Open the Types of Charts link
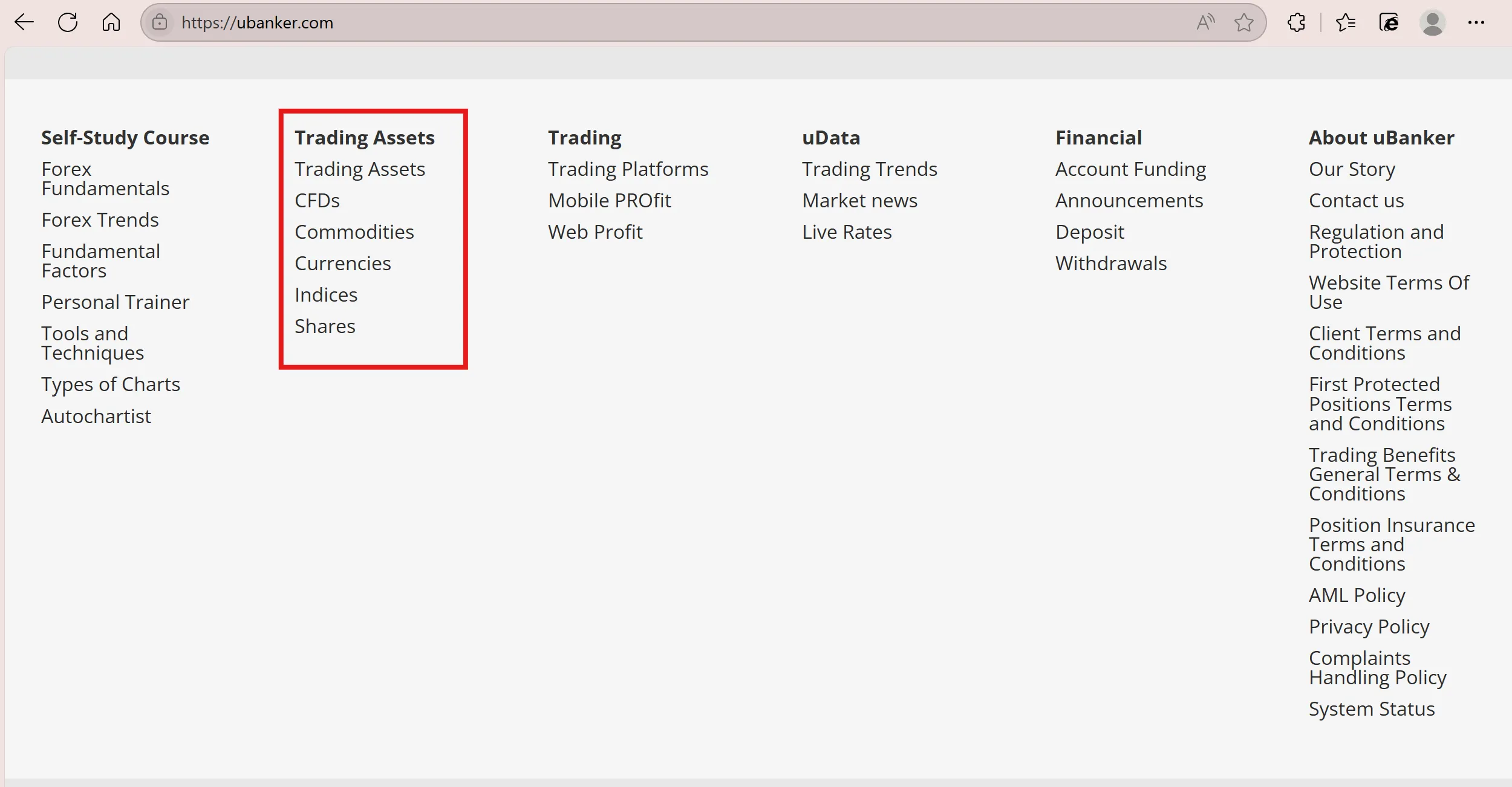 [111, 384]
